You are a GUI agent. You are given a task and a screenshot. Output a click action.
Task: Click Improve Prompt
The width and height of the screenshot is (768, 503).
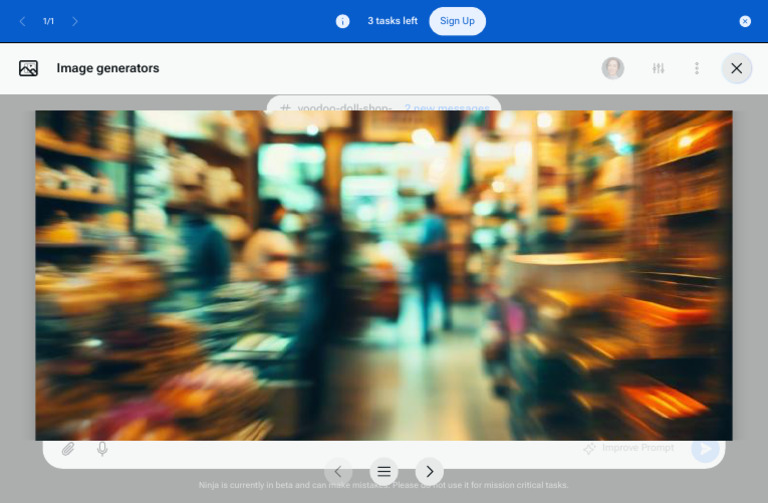(x=630, y=448)
